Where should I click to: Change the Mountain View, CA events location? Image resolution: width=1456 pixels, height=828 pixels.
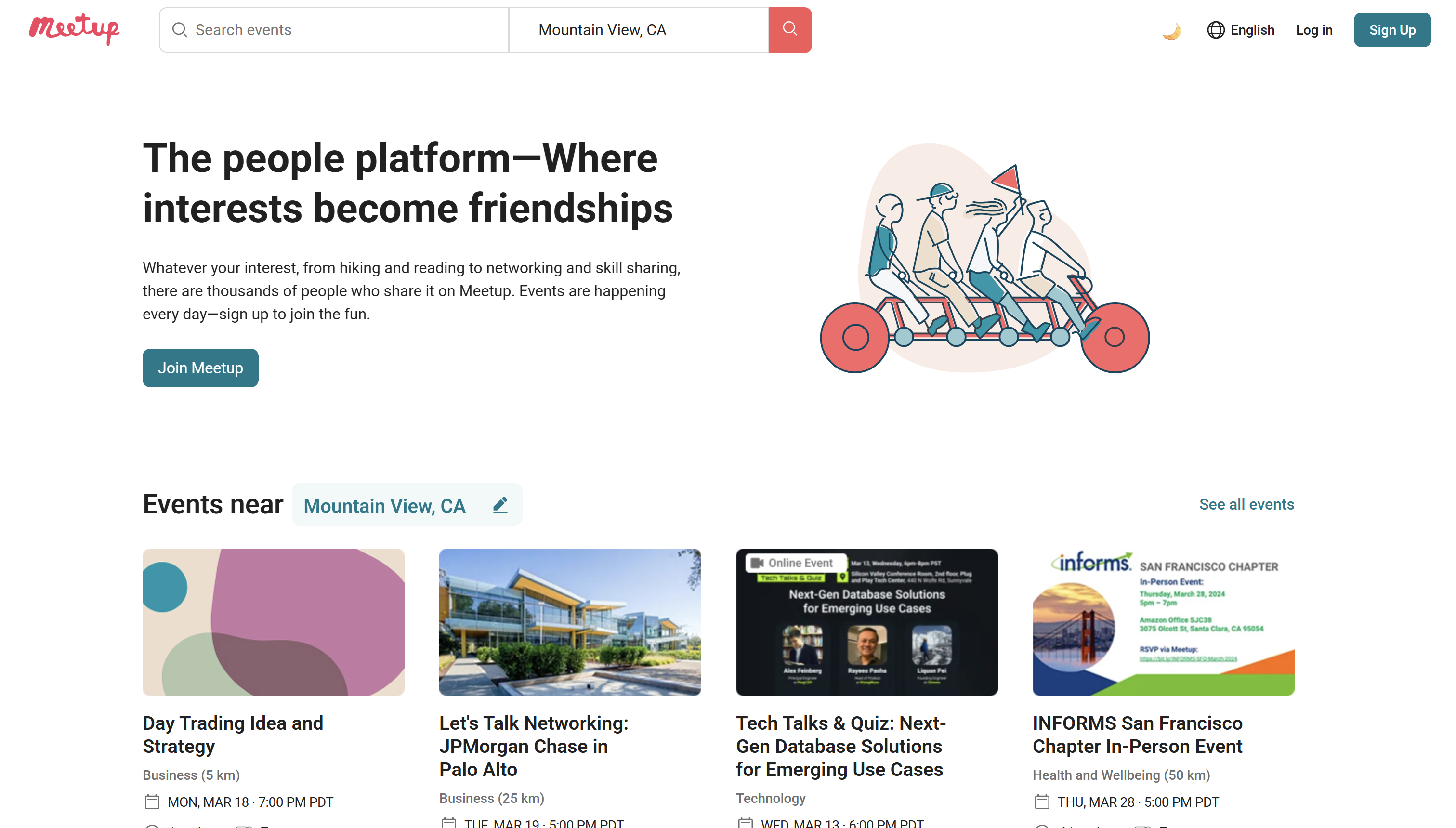pos(407,505)
